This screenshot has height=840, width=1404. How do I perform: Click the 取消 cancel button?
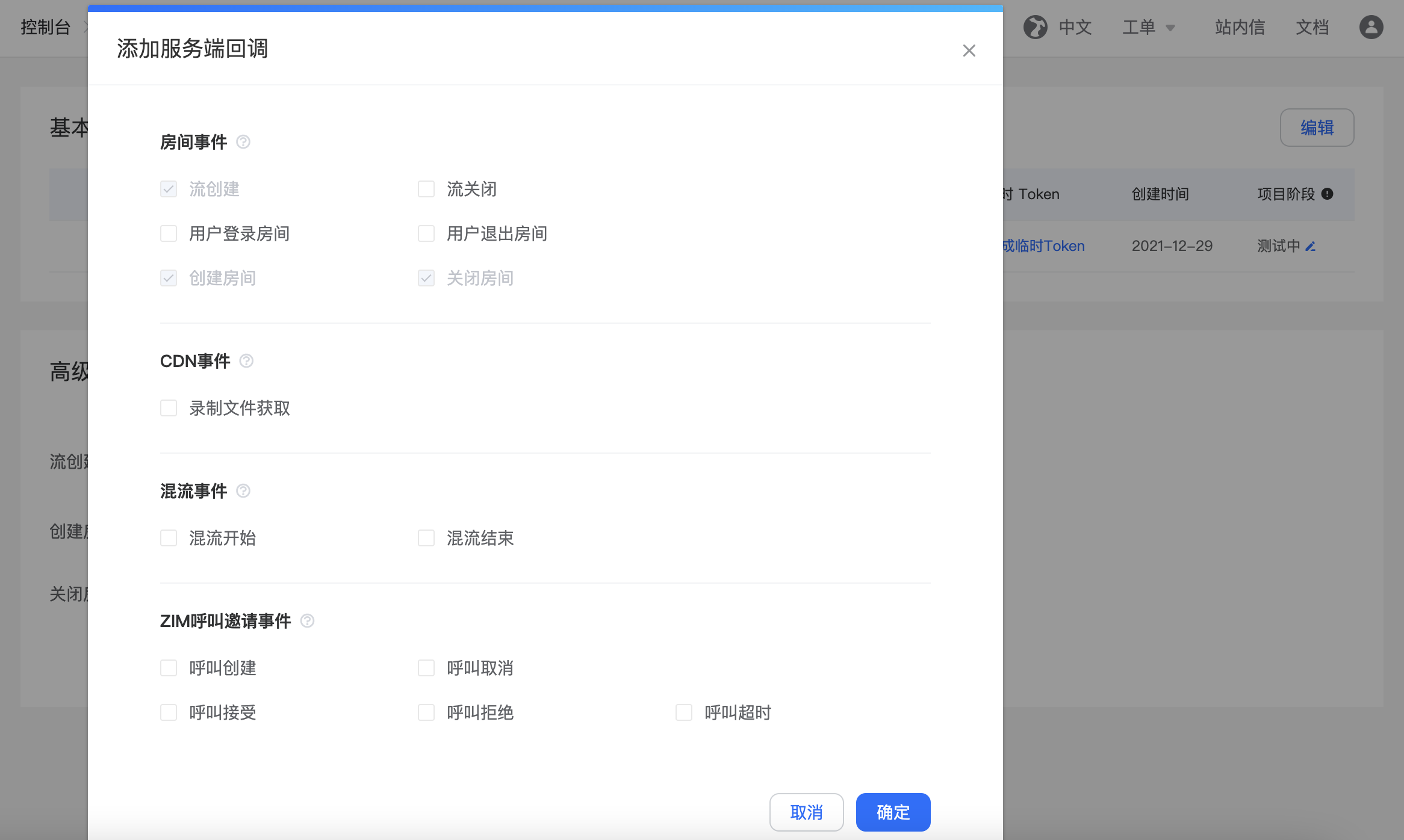tap(806, 812)
